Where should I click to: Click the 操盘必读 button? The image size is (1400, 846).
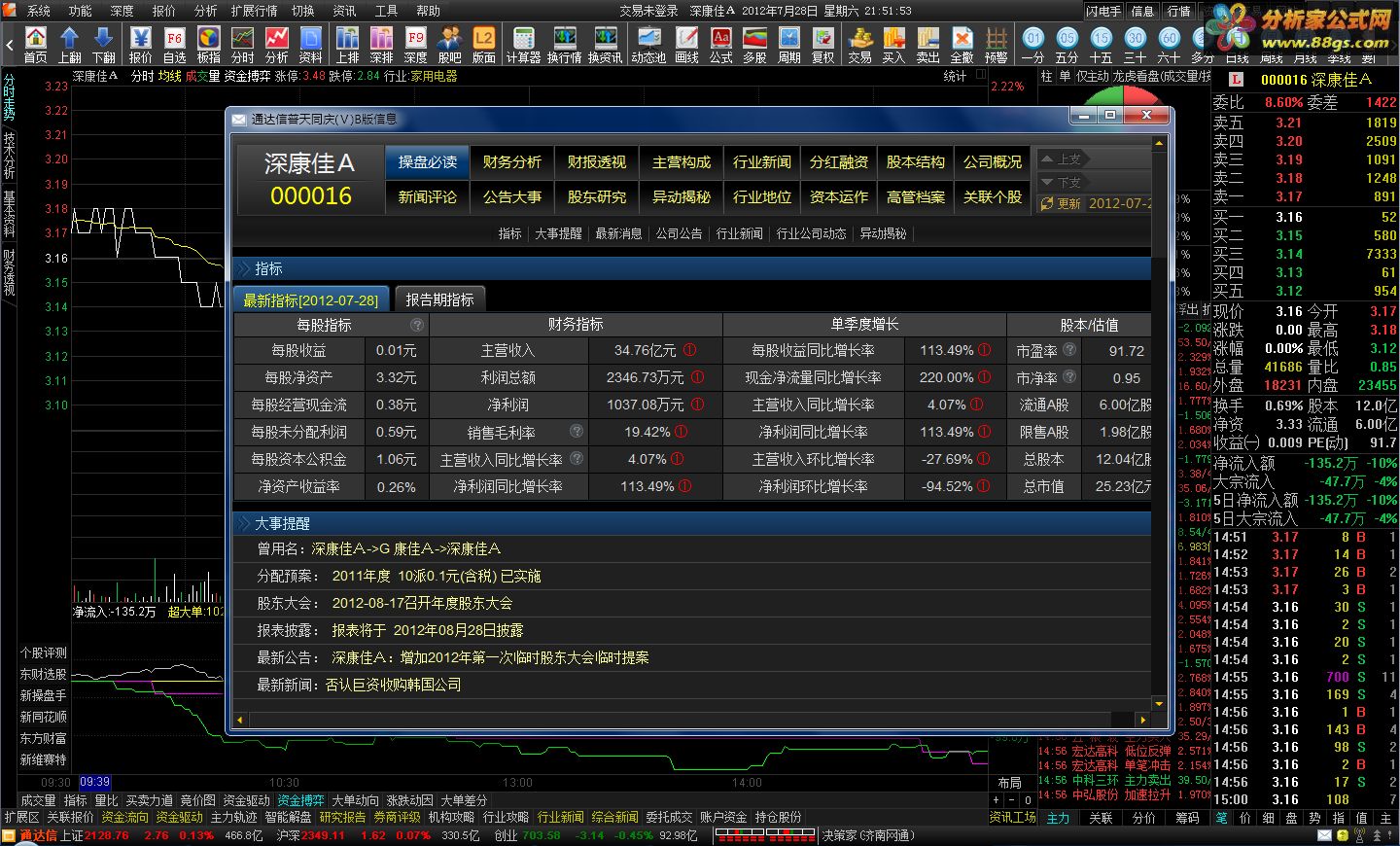[x=428, y=161]
